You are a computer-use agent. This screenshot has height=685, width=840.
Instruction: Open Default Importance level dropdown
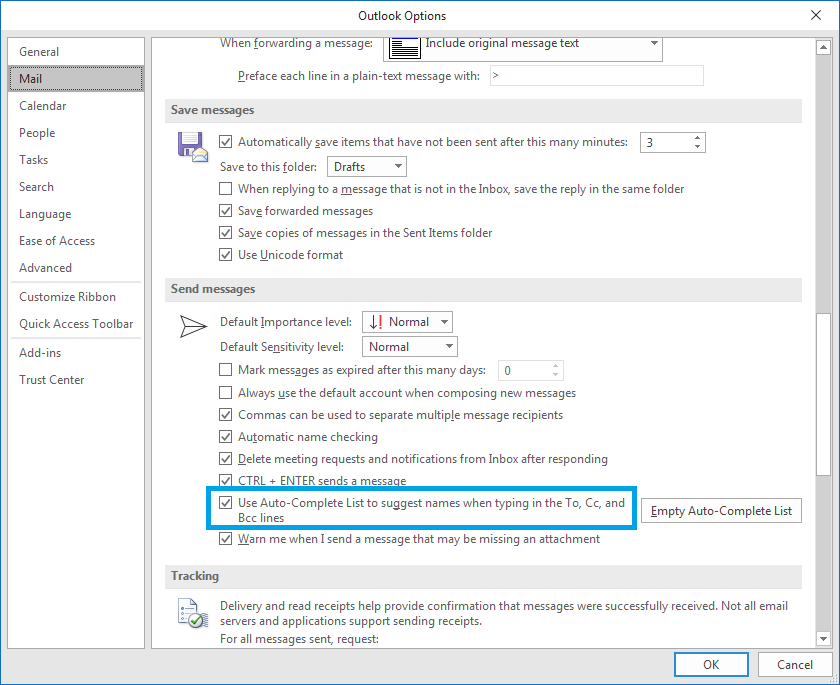point(407,322)
